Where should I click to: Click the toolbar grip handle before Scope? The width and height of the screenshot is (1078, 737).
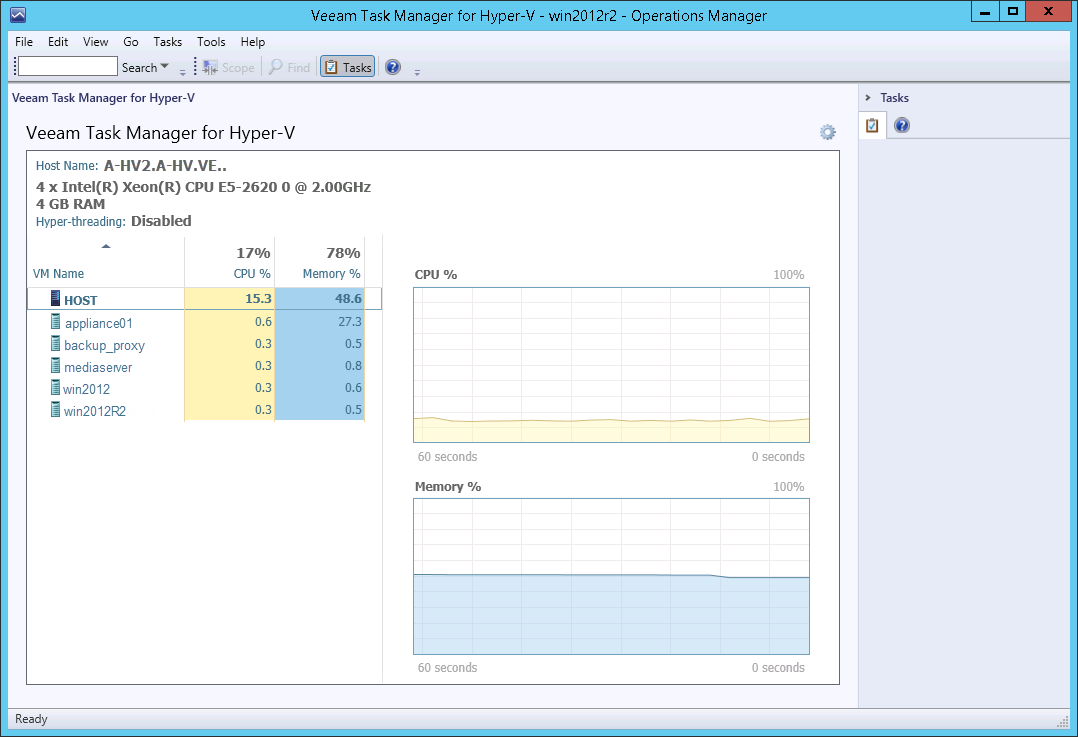click(195, 67)
